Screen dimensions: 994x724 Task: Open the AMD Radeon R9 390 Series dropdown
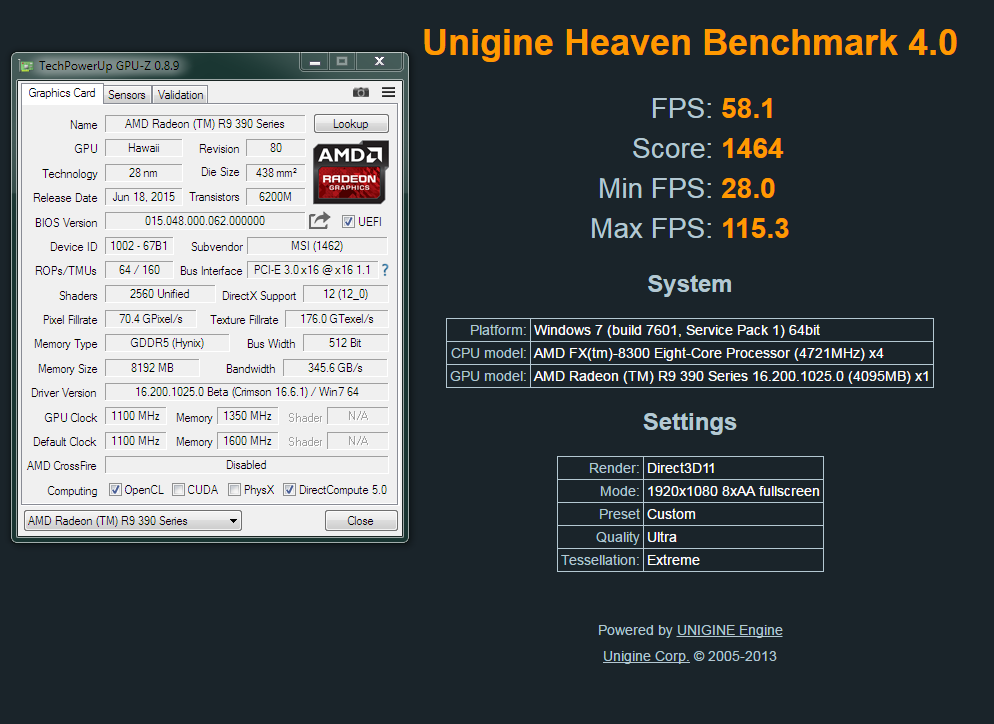133,520
